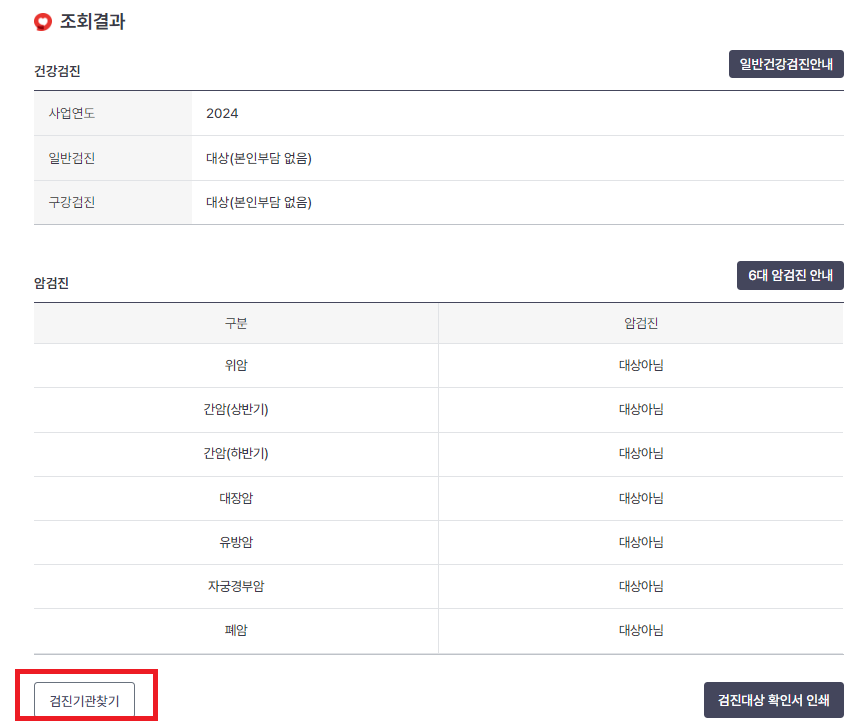Click the 구분 column header
Screen dimensions: 845x723
(236, 323)
